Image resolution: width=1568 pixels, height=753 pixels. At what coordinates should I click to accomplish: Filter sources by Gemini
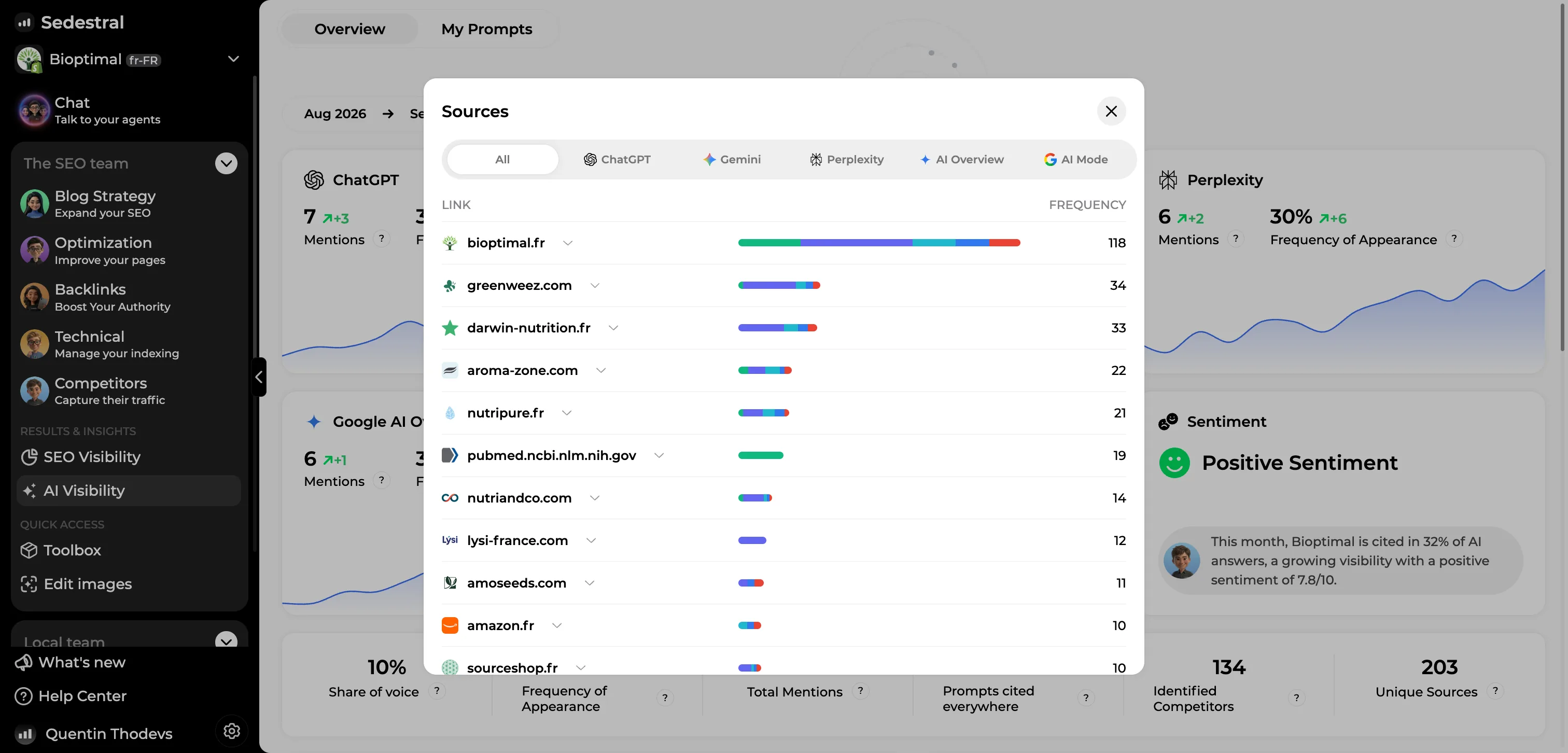tap(732, 160)
